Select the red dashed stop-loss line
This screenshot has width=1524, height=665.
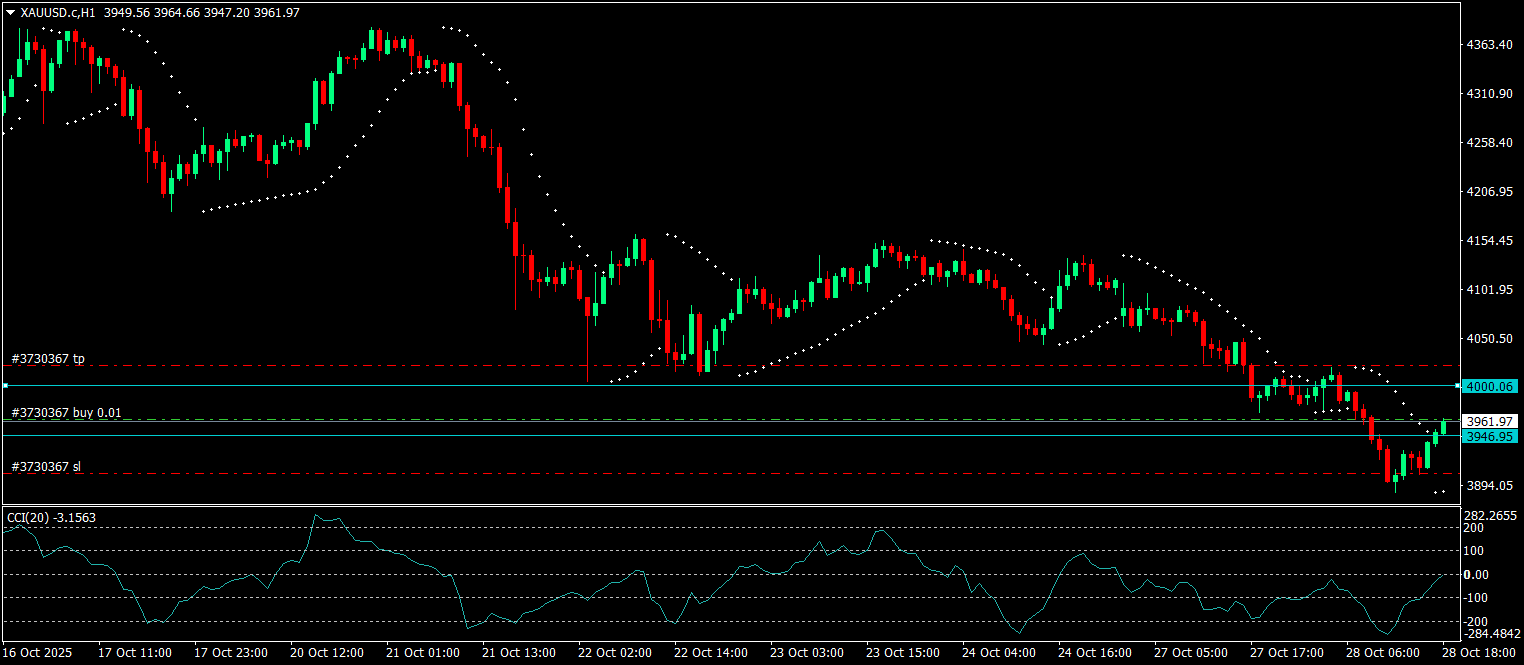(x=600, y=471)
